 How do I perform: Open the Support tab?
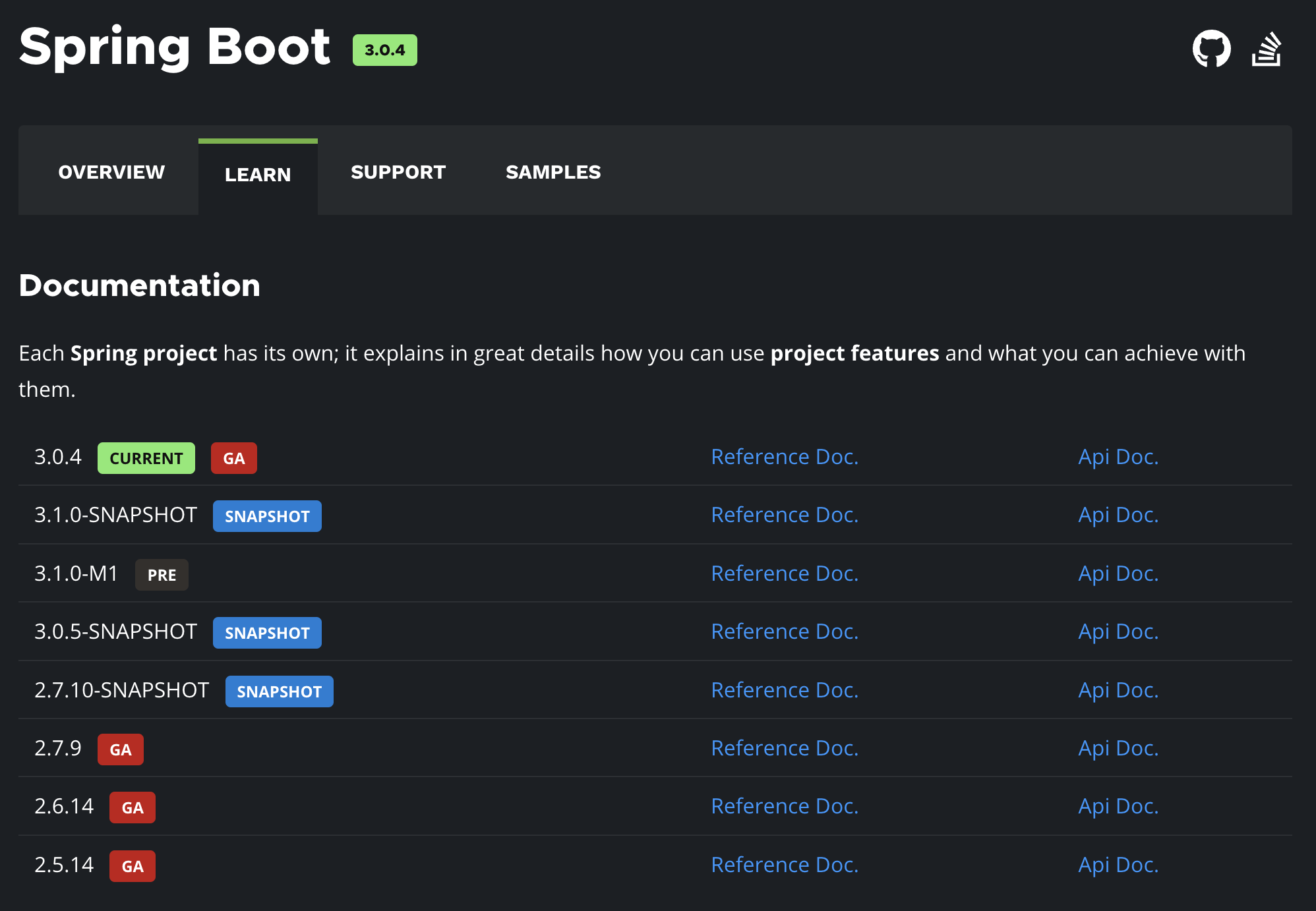[398, 172]
